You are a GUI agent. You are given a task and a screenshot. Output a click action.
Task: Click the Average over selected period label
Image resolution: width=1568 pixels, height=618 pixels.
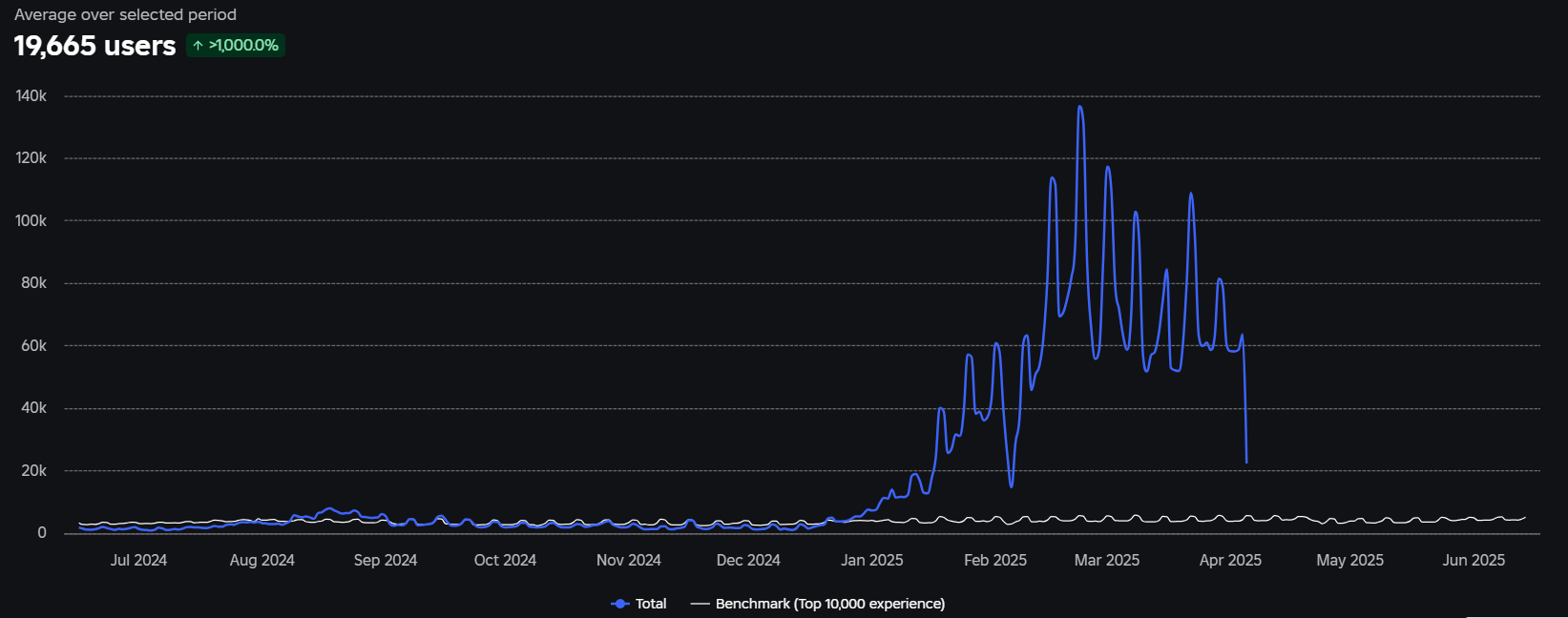[125, 14]
